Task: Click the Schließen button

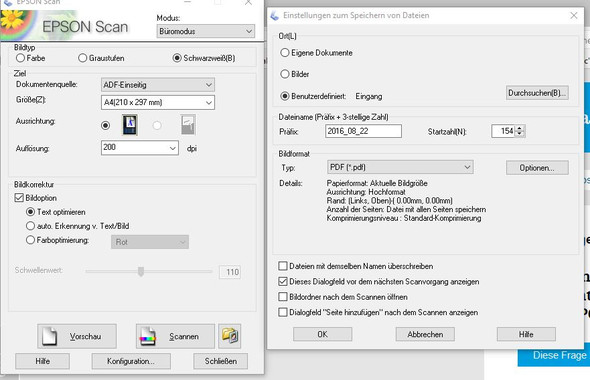Action: pos(220,361)
